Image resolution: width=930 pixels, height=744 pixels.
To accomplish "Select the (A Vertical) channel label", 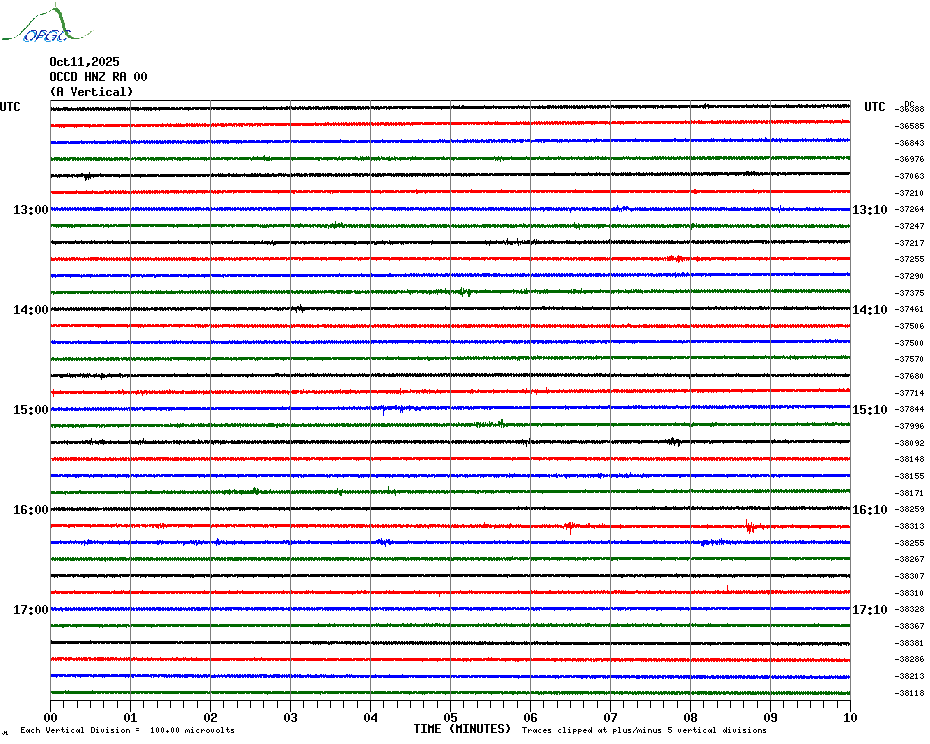I will pos(91,92).
